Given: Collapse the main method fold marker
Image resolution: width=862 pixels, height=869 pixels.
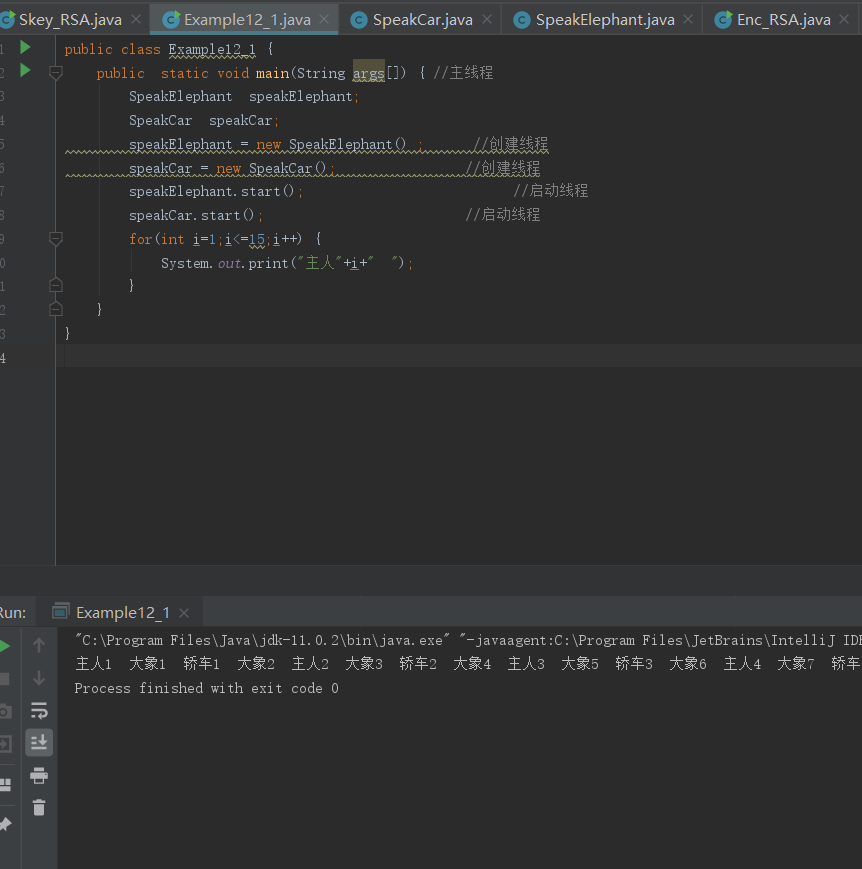Looking at the screenshot, I should coord(55,73).
